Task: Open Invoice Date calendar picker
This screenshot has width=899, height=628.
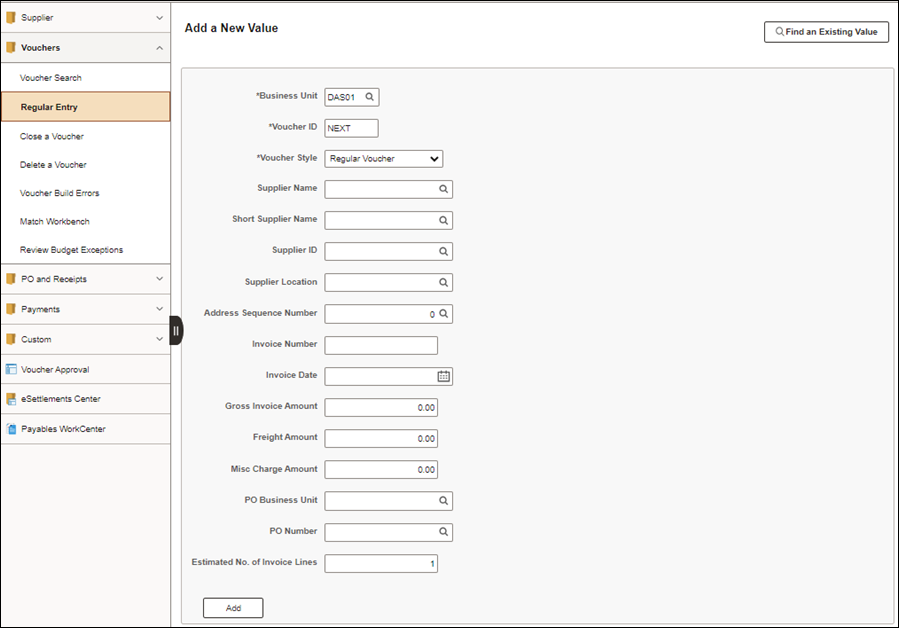Action: point(444,376)
